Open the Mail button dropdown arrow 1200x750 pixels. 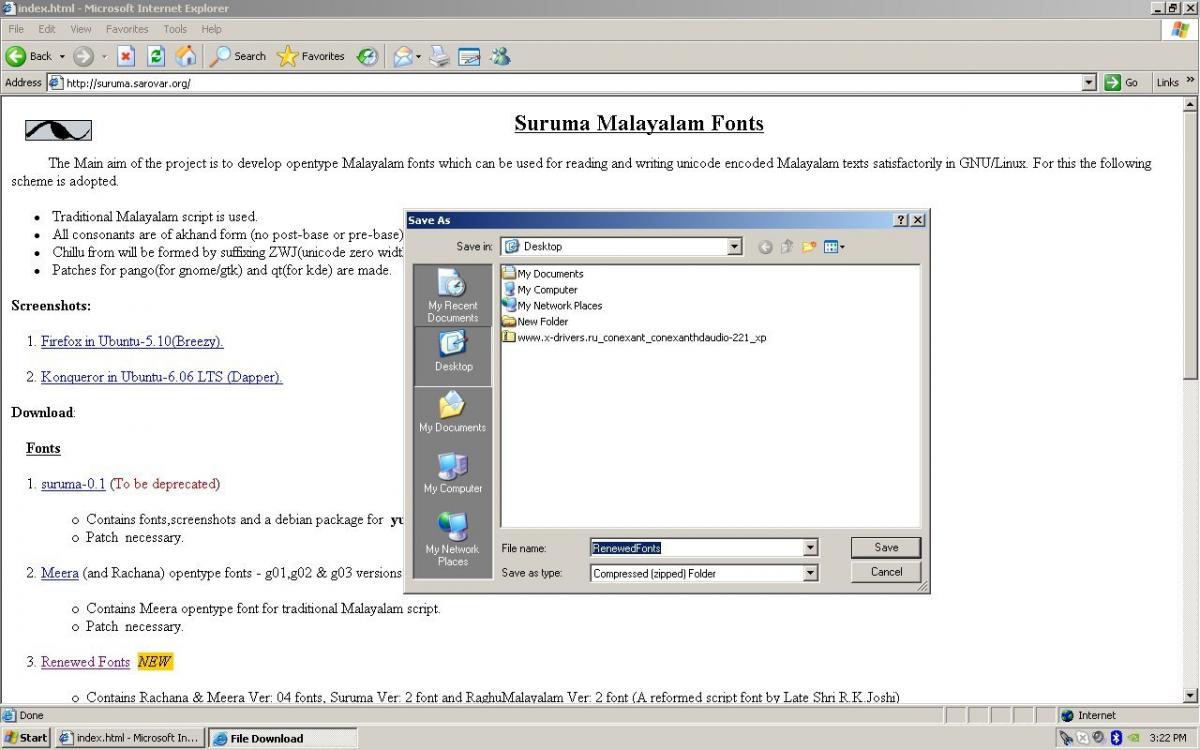pyautogui.click(x=418, y=56)
